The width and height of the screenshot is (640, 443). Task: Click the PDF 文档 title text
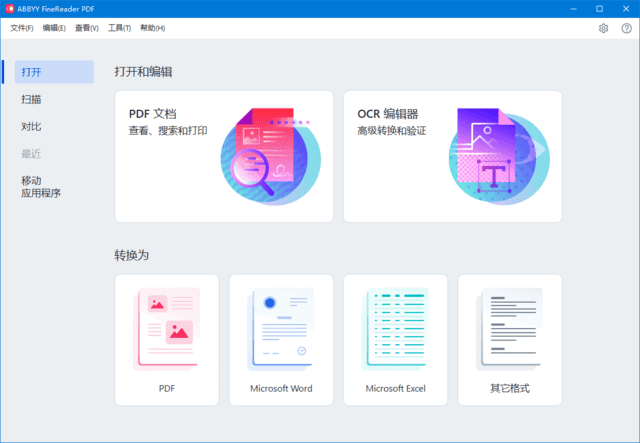coord(159,114)
